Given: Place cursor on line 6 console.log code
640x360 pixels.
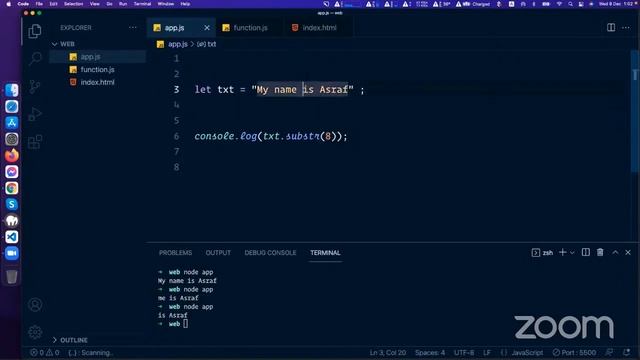Looking at the screenshot, I should tap(271, 136).
